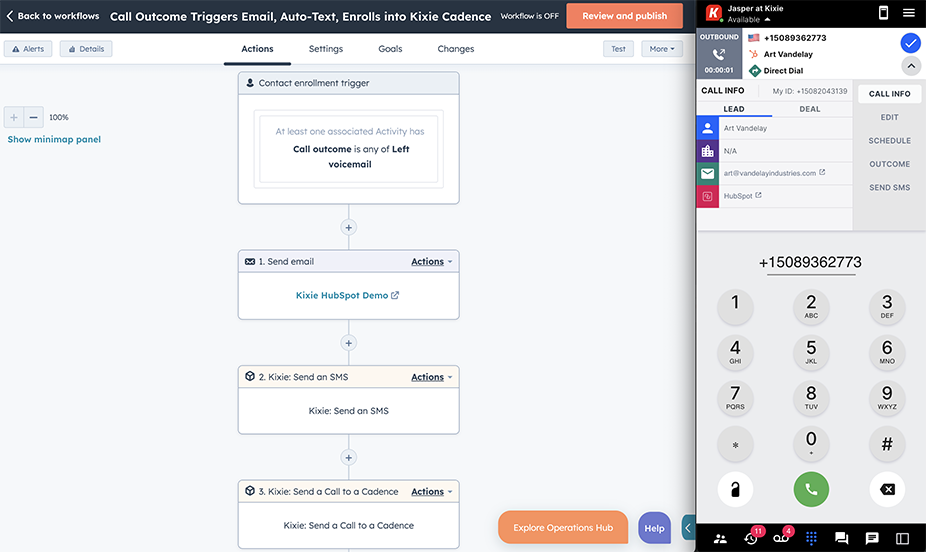Switch to the Goals tab

pos(390,49)
